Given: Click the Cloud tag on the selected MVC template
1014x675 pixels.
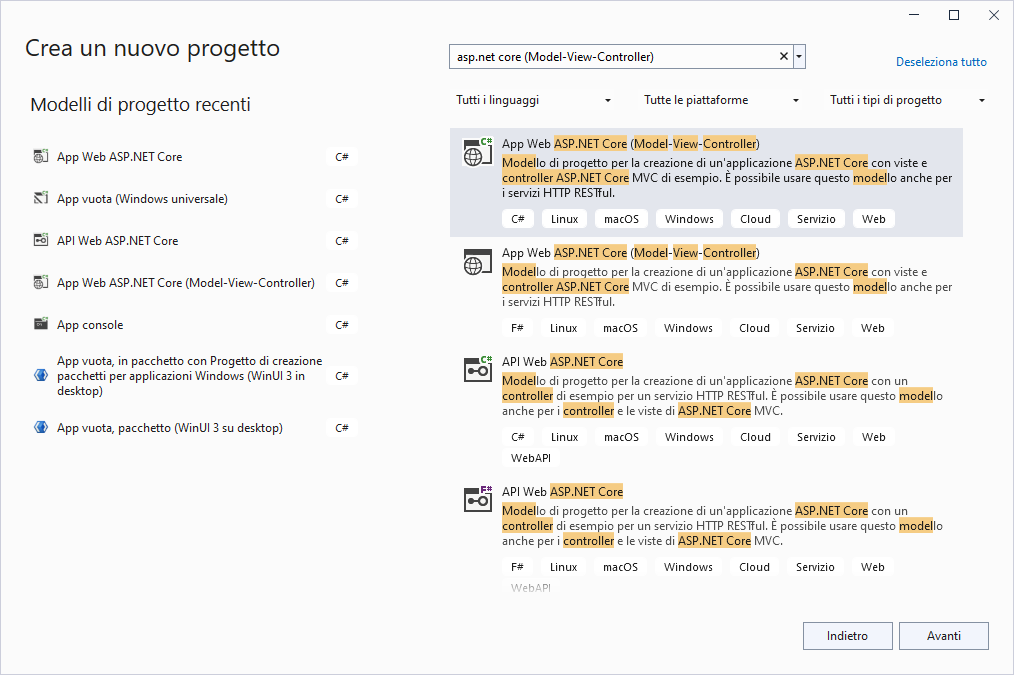Looking at the screenshot, I should (755, 219).
